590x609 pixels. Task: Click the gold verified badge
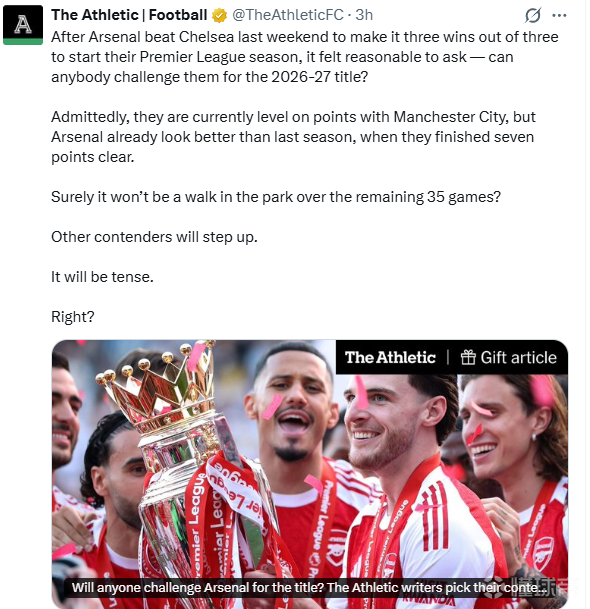pos(219,16)
